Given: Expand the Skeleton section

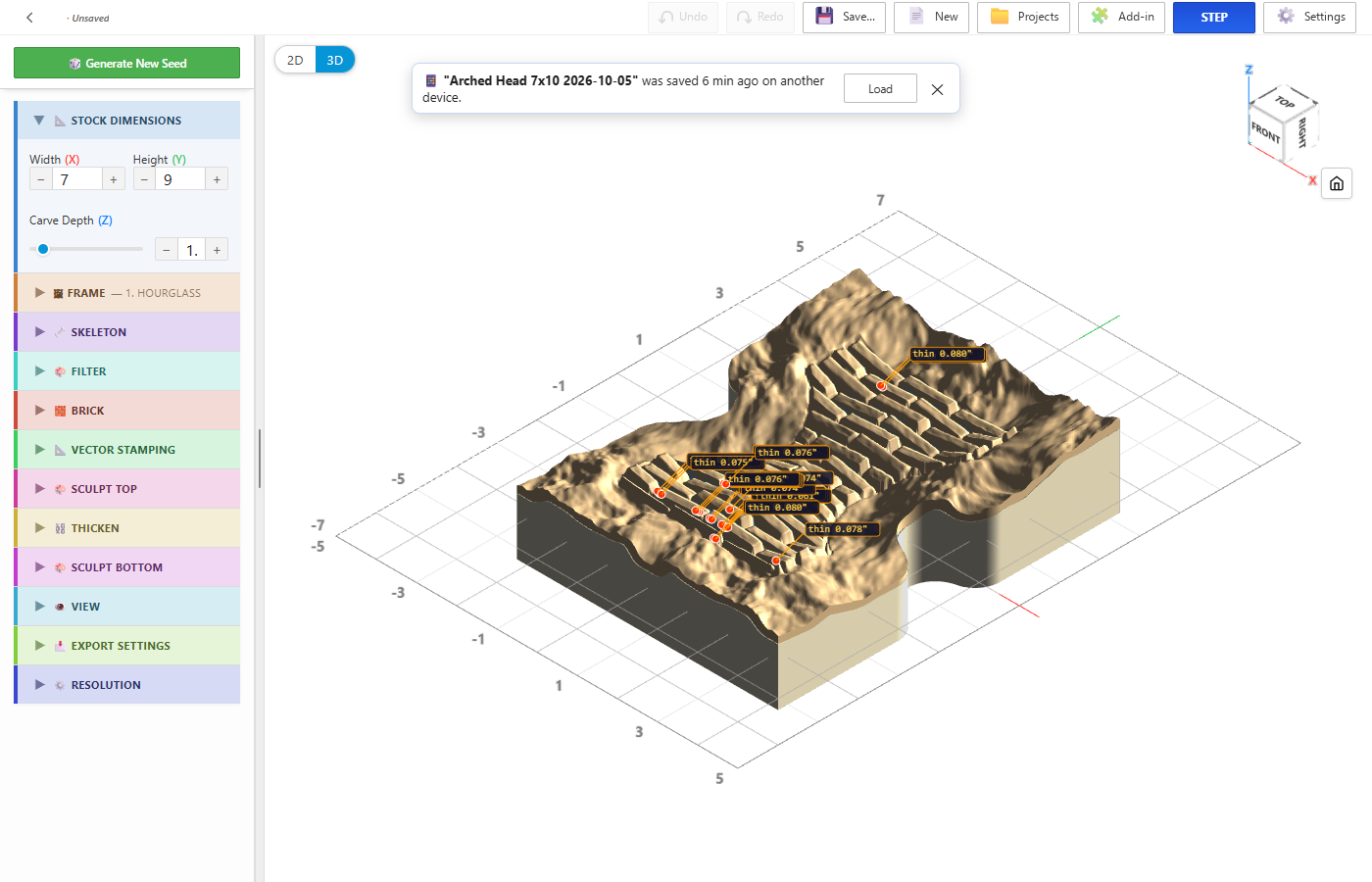Looking at the screenshot, I should click(39, 332).
